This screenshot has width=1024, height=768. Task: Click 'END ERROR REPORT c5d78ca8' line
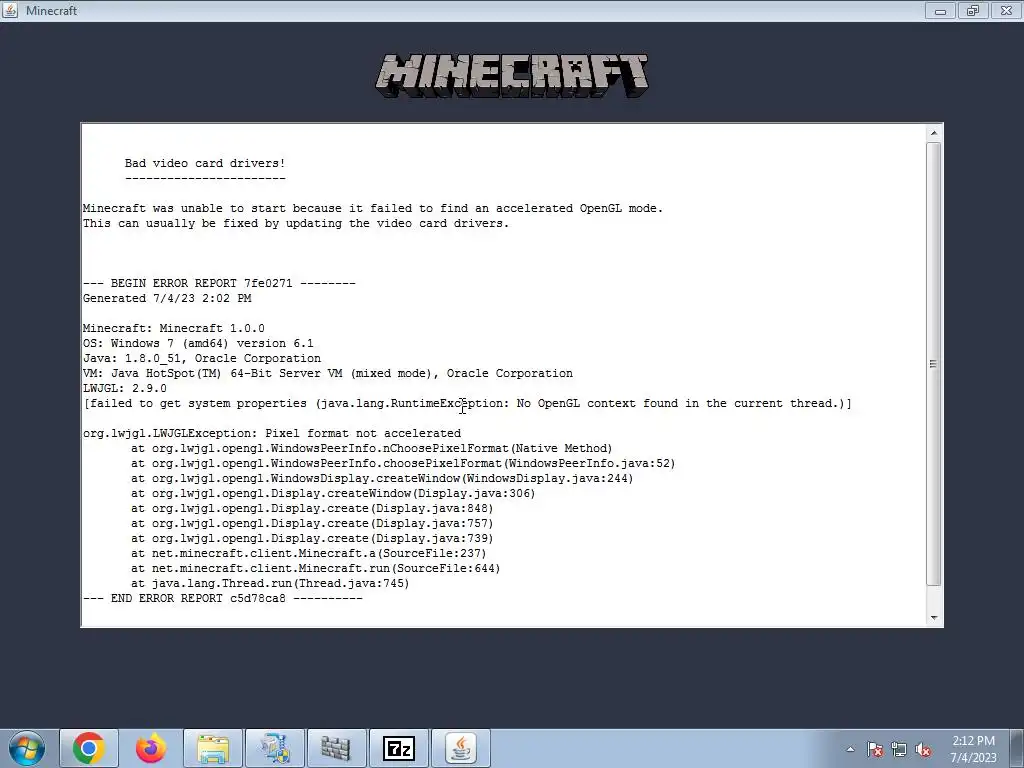click(223, 599)
